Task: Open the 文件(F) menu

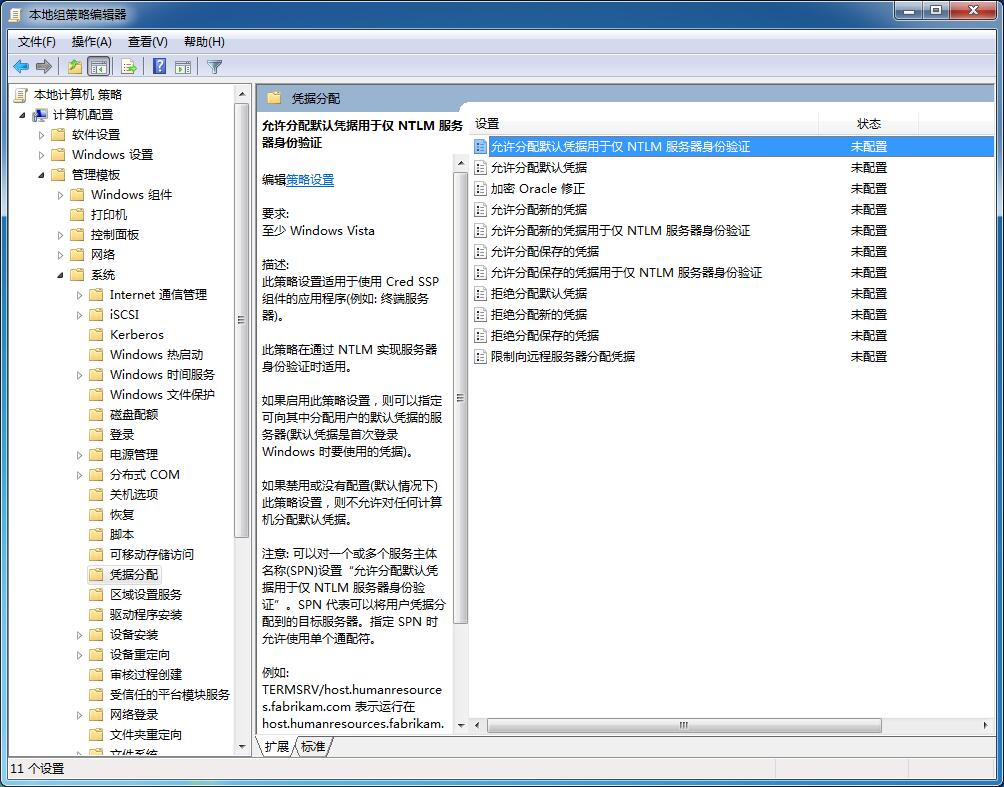Action: coord(36,42)
